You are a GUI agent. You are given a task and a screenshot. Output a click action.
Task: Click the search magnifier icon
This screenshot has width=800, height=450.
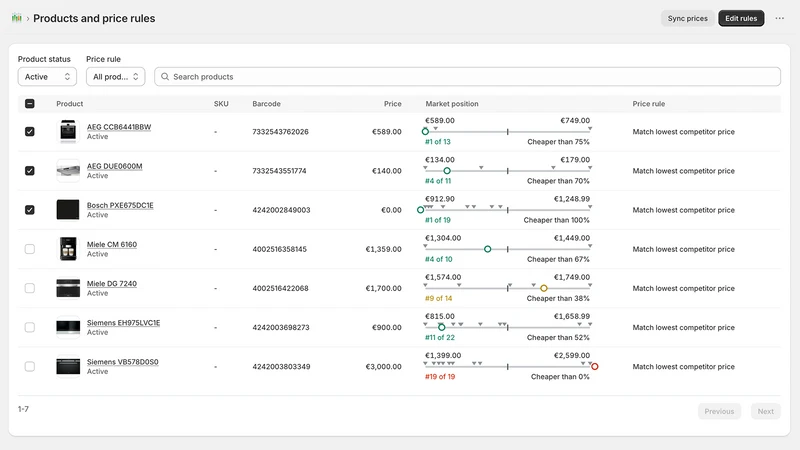pos(165,77)
